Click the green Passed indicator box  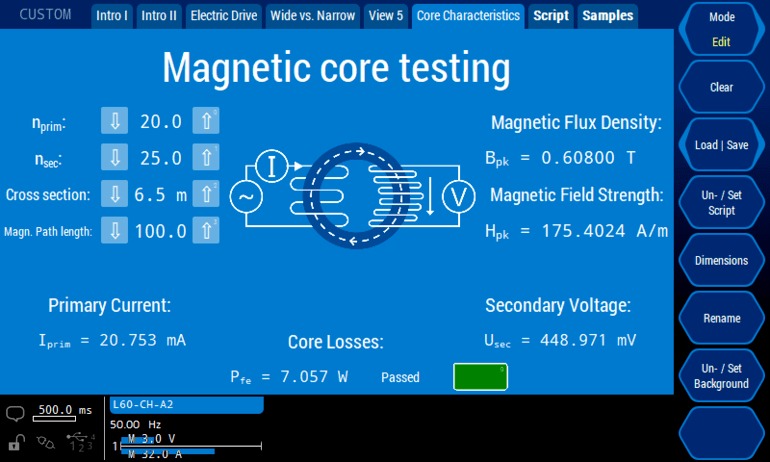click(480, 377)
